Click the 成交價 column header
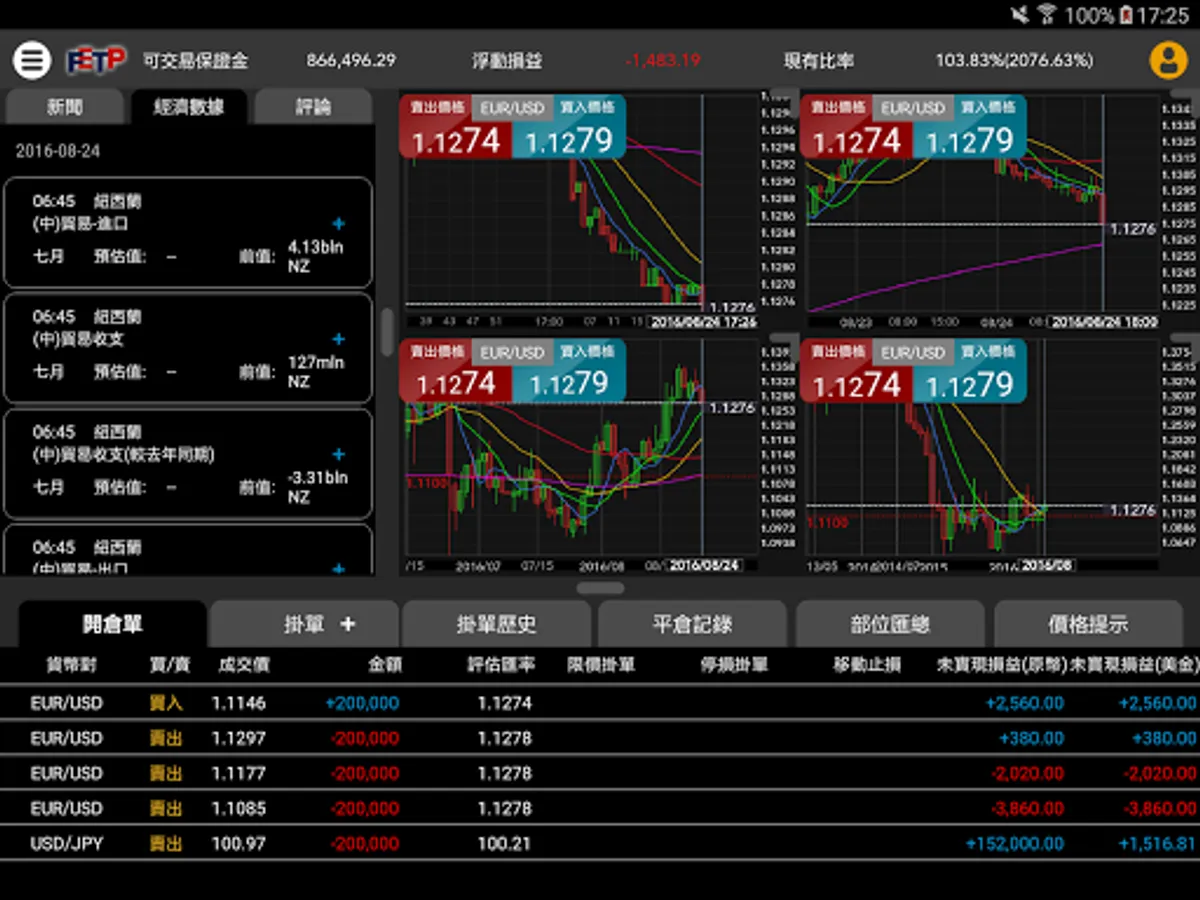1200x900 pixels. coord(244,664)
